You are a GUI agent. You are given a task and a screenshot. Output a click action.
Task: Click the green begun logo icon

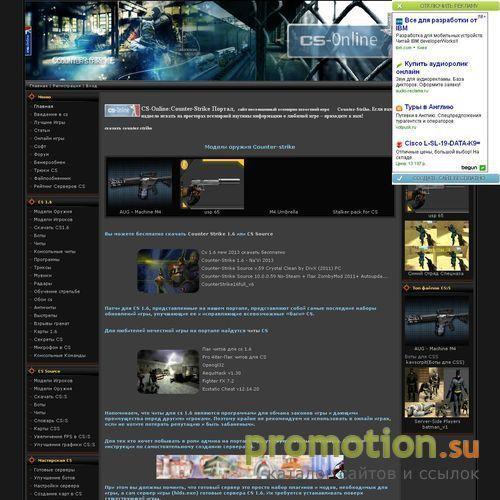click(482, 168)
